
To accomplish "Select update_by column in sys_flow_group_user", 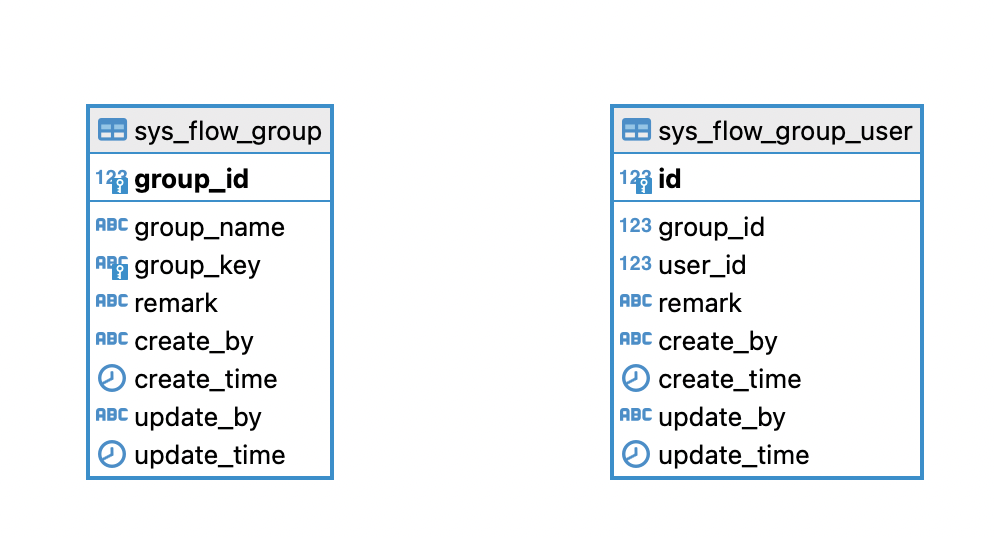I will click(x=722, y=417).
